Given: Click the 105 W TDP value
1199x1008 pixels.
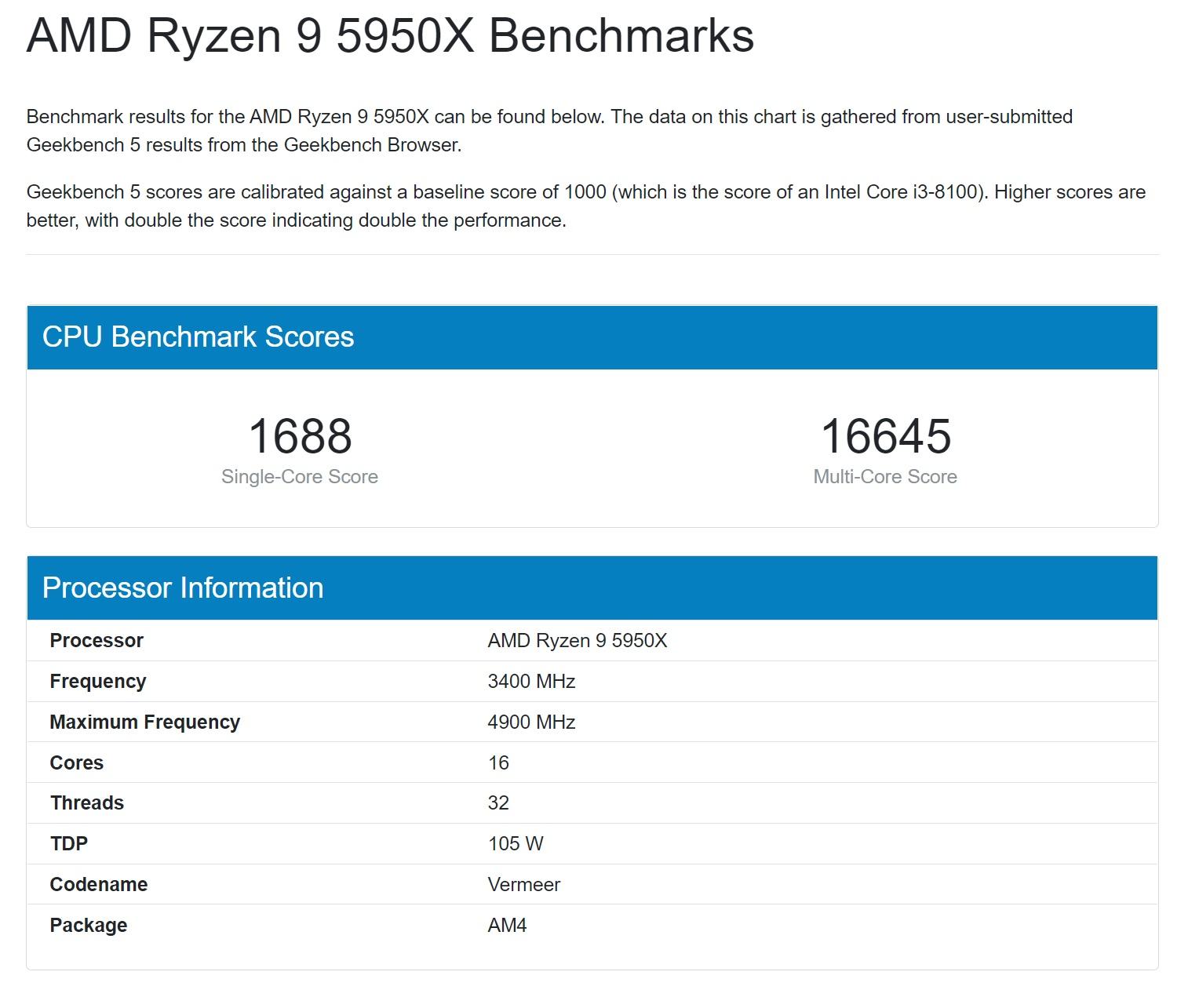Looking at the screenshot, I should pos(516,844).
